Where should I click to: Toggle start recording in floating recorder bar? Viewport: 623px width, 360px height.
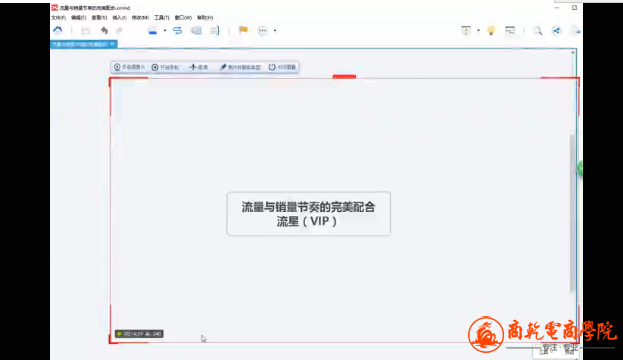[165, 67]
